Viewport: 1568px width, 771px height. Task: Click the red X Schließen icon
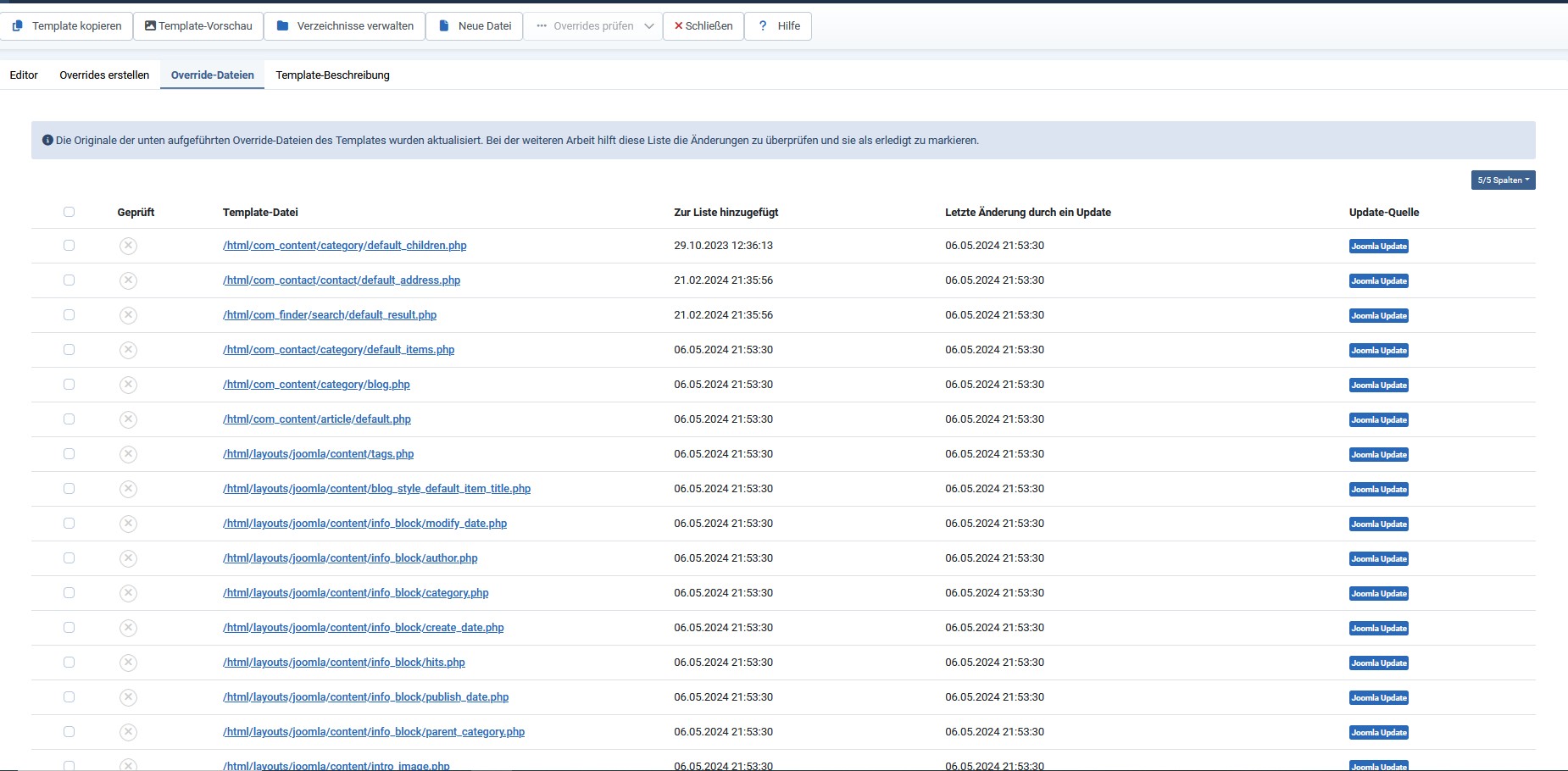coord(678,25)
